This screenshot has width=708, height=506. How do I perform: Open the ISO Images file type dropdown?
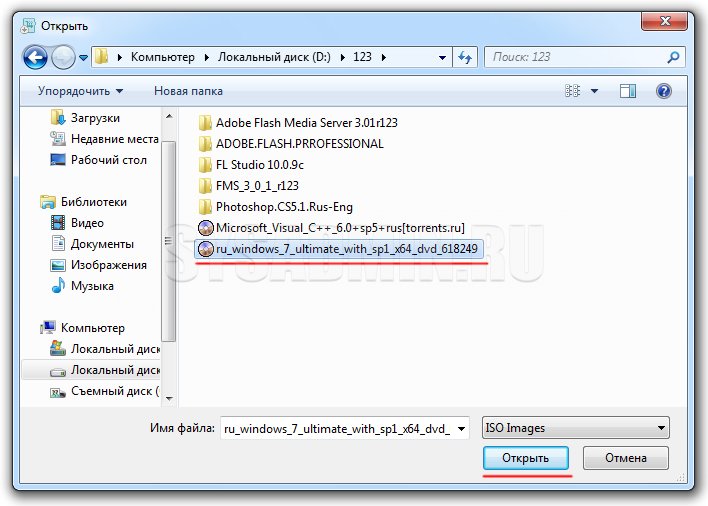click(575, 428)
